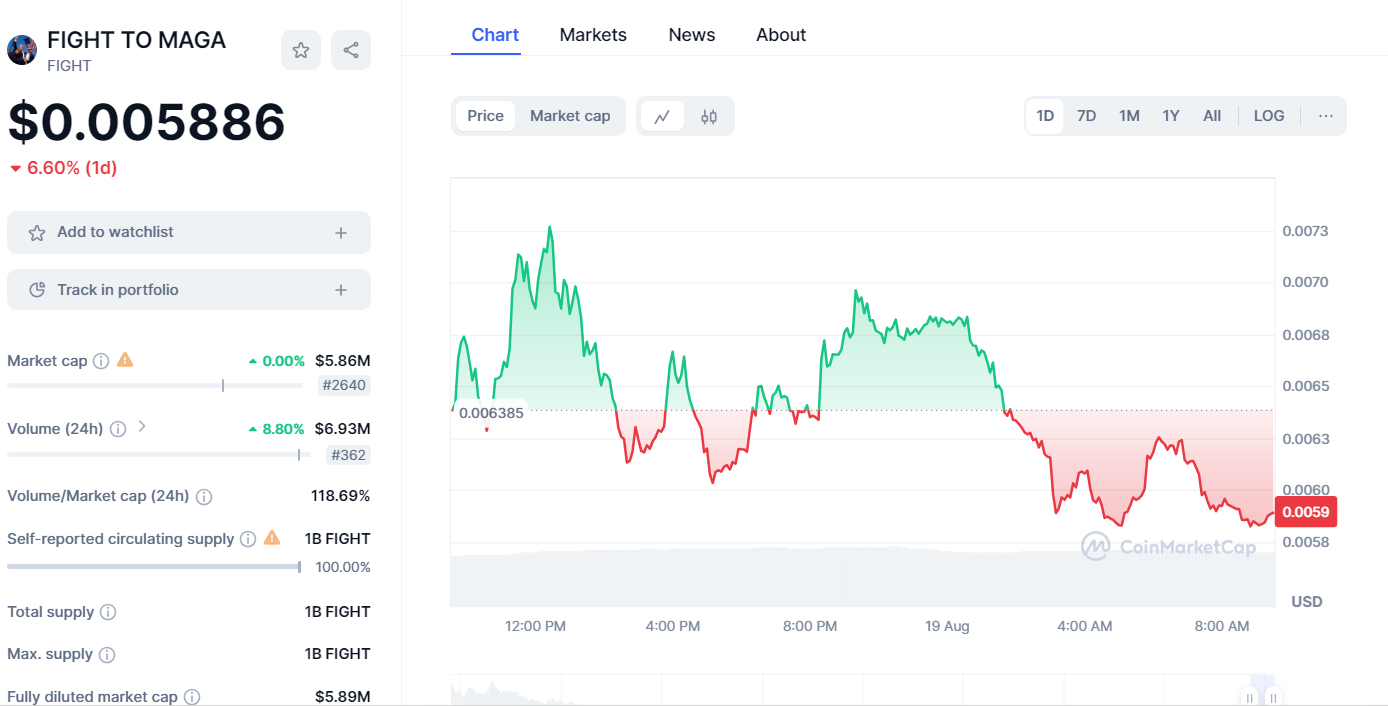The width and height of the screenshot is (1388, 706).
Task: Click the 6.60% (1d) change indicator
Action: coord(64,168)
